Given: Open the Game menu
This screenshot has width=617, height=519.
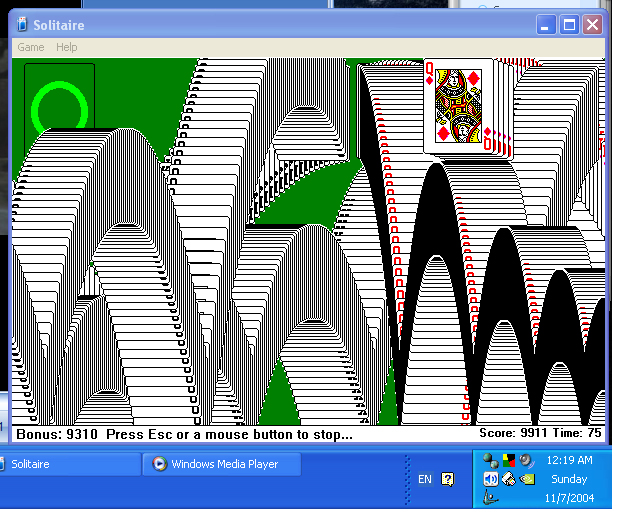Looking at the screenshot, I should tap(30, 47).
